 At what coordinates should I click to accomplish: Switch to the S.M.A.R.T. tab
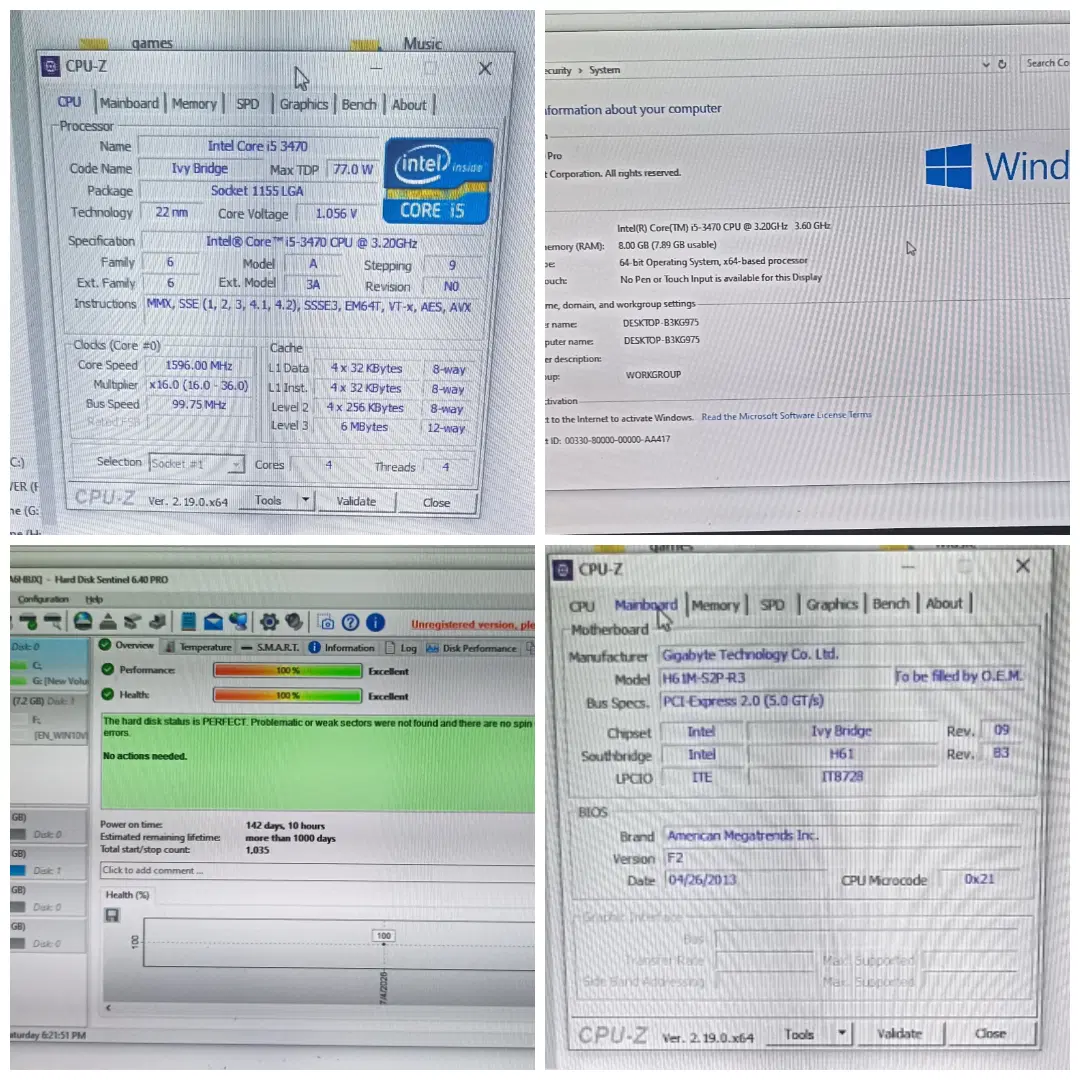click(x=270, y=647)
